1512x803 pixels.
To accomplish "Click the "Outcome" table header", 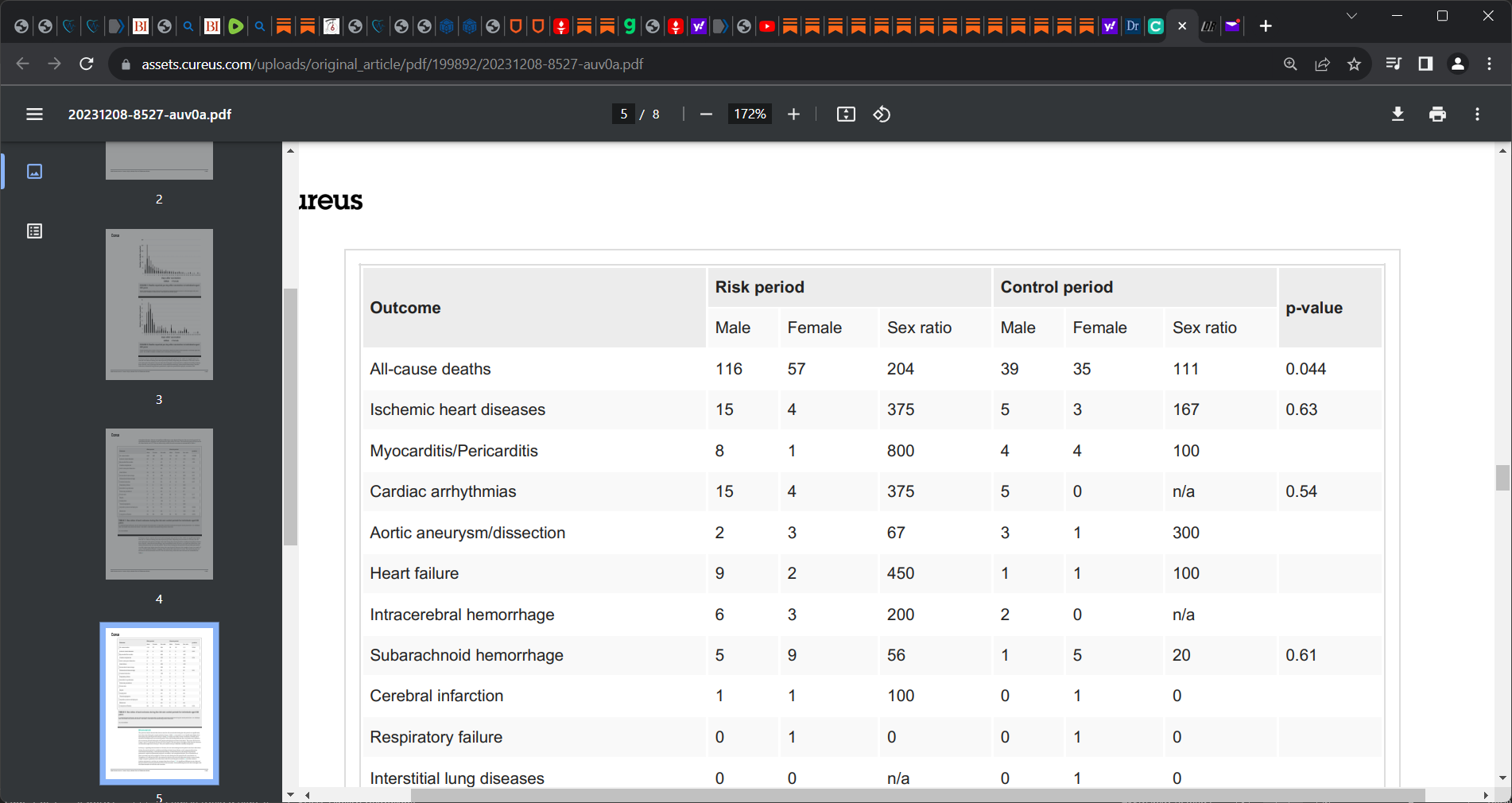I will (405, 308).
